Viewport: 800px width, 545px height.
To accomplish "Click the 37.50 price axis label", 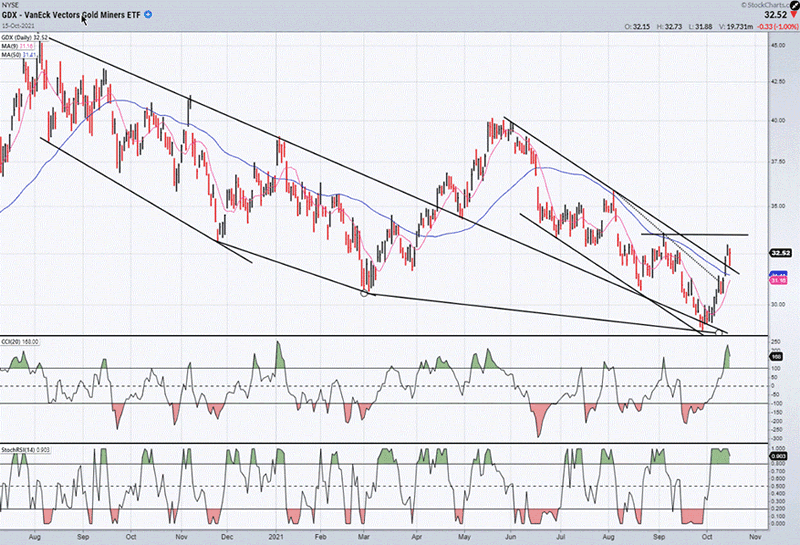I will pyautogui.click(x=778, y=162).
